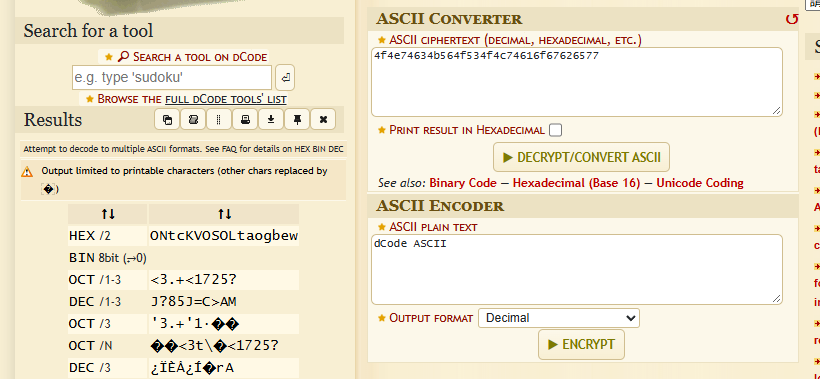Submit the tool search with the enter icon
The width and height of the screenshot is (820, 379).
(285, 78)
